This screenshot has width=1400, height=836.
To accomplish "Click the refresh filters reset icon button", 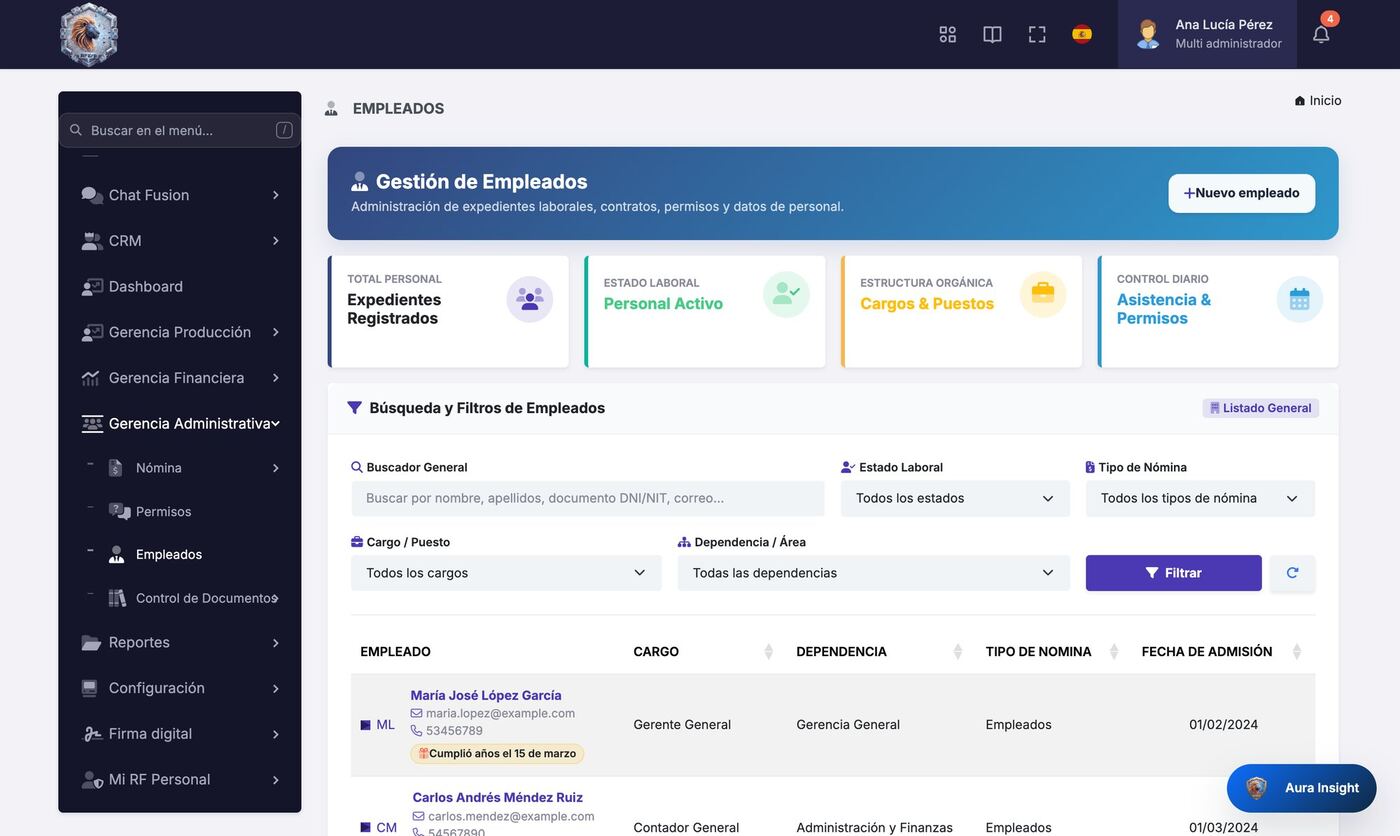I will 1292,573.
